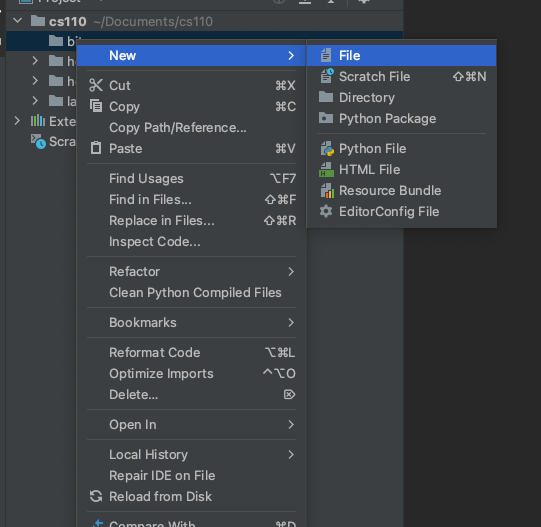The height and width of the screenshot is (527, 541).
Task: Click the Reload from Disk refresh icon
Action: [96, 496]
